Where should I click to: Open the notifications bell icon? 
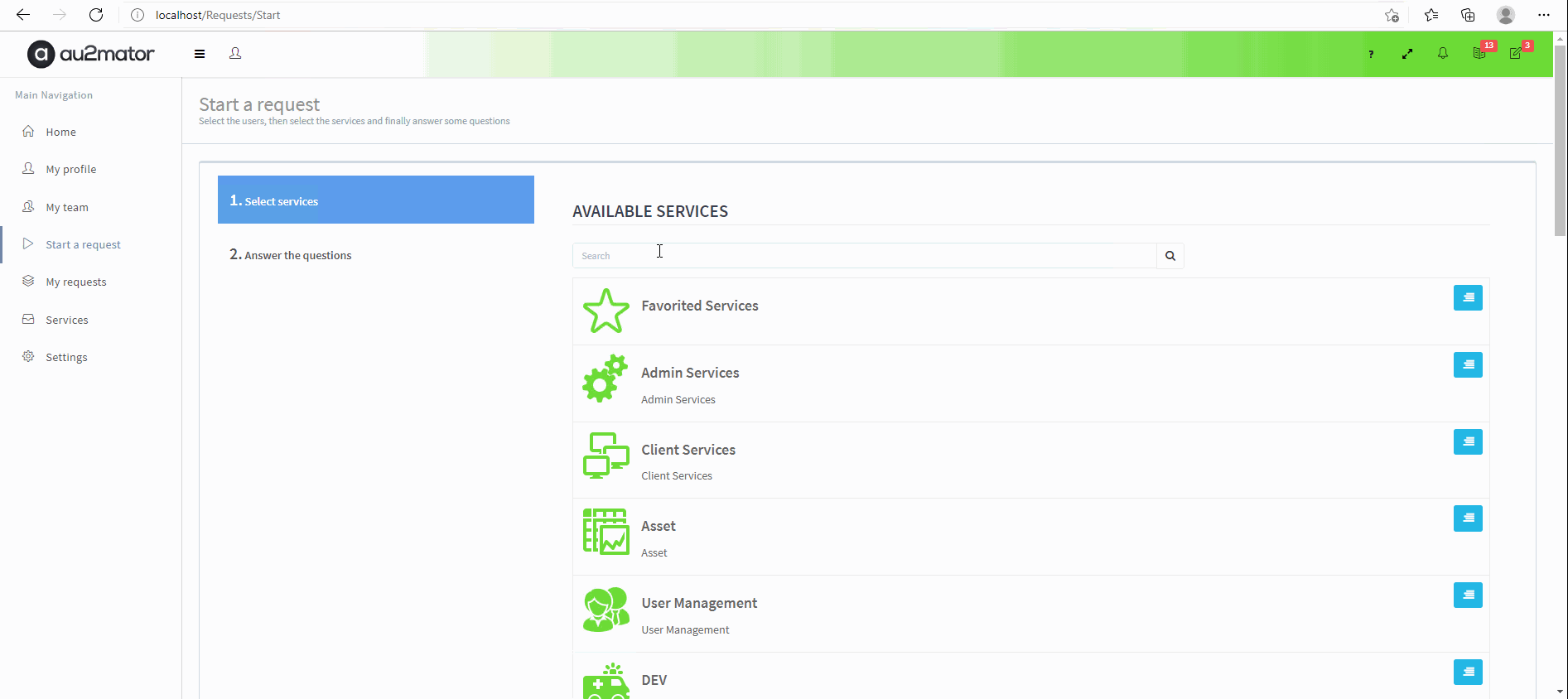(1442, 54)
